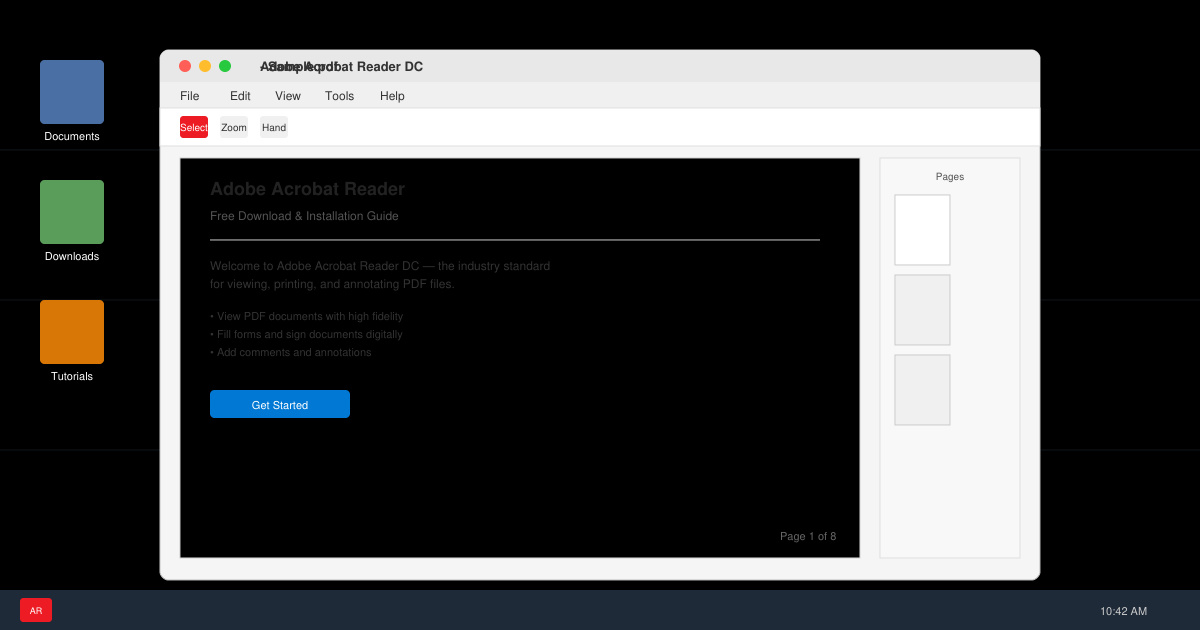
Task: Select the second page thumbnail
Action: [x=922, y=310]
